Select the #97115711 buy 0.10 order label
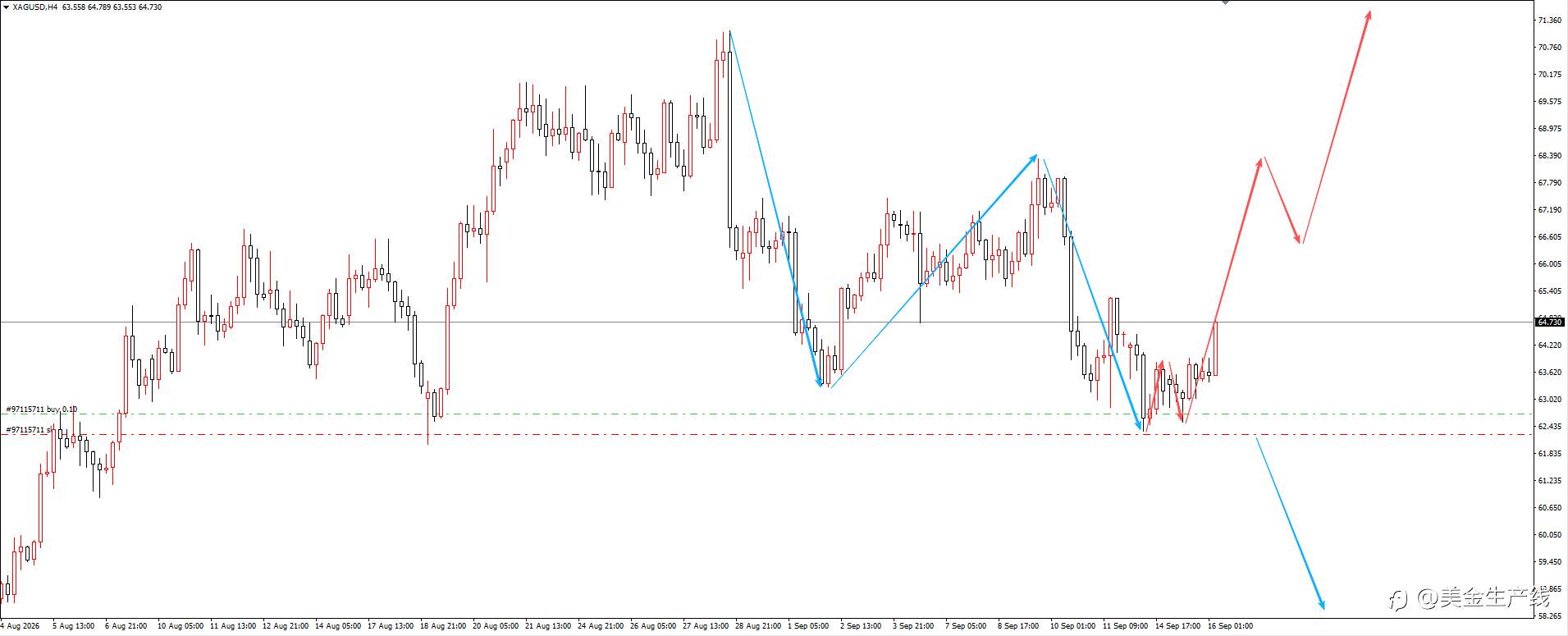This screenshot has width=1568, height=636. coord(42,409)
